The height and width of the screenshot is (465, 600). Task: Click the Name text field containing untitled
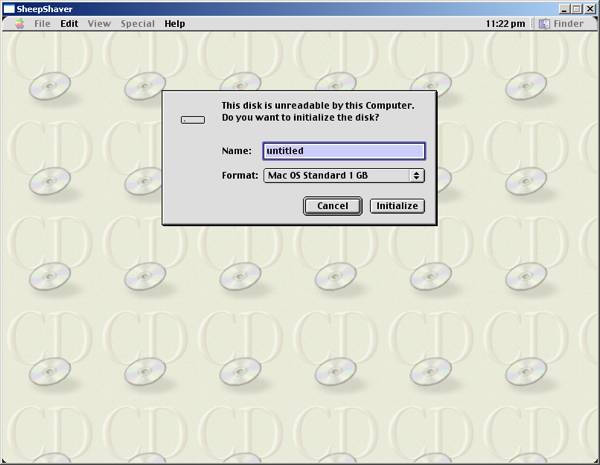click(343, 151)
